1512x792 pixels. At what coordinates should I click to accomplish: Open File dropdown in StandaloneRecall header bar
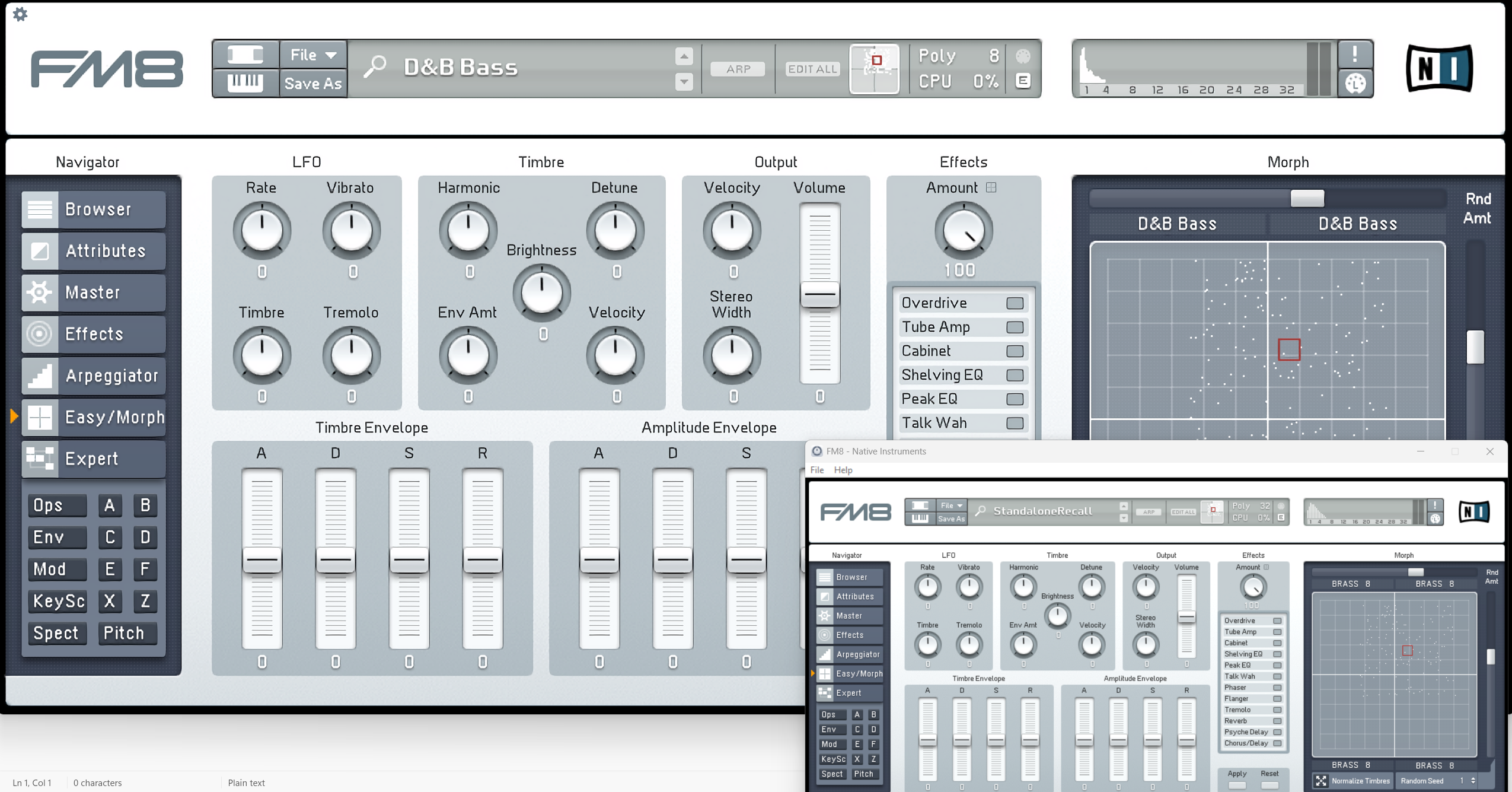click(951, 505)
